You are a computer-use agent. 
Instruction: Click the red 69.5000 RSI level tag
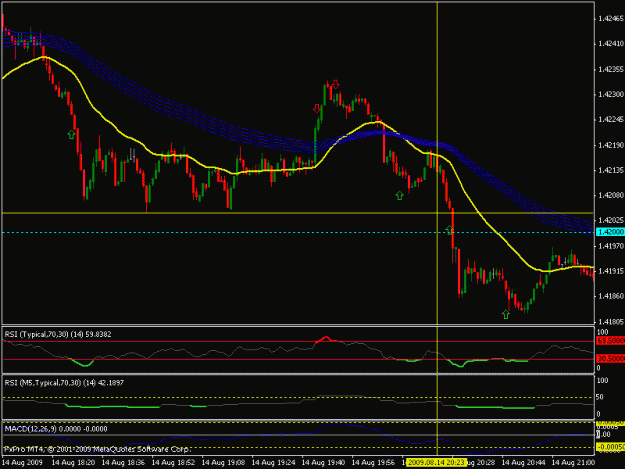click(610, 341)
